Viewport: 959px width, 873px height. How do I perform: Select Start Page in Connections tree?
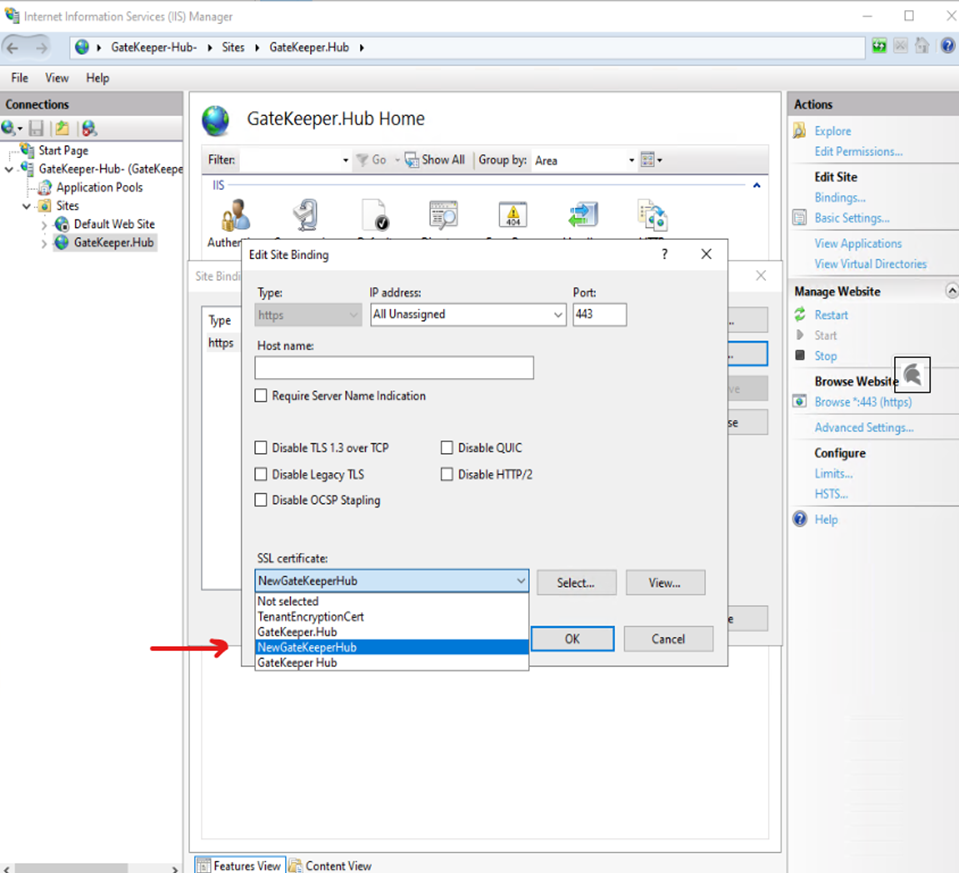pos(63,150)
